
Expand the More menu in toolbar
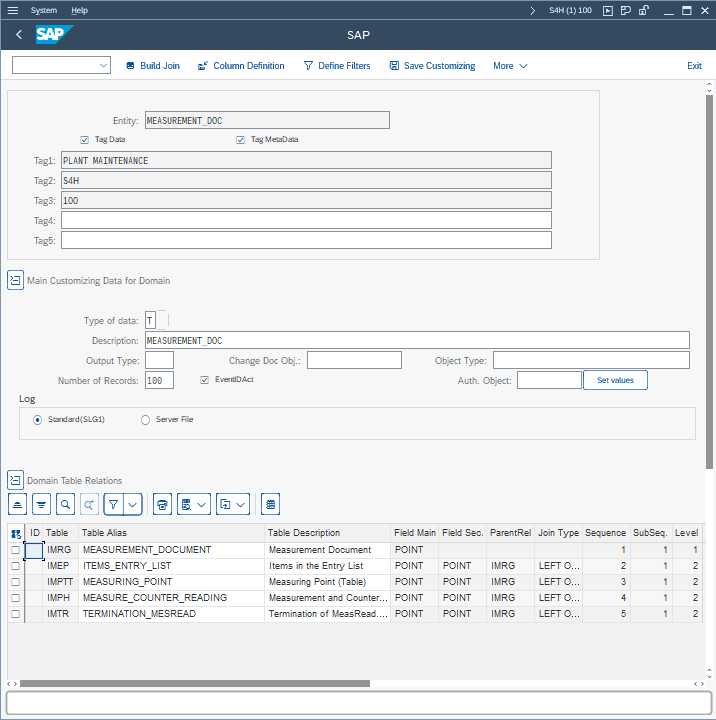point(510,66)
